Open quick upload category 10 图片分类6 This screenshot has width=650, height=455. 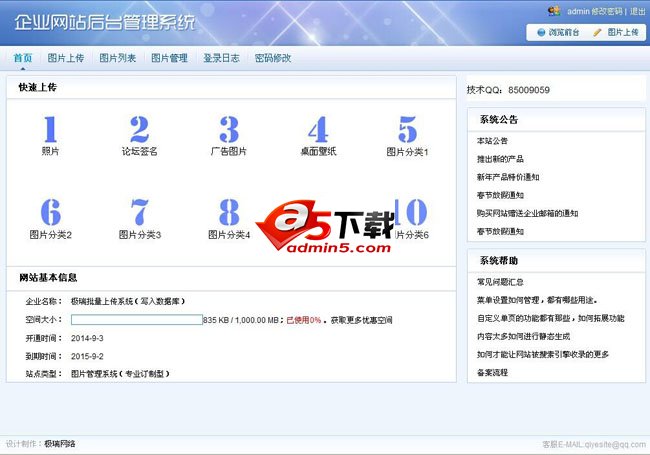(411, 218)
